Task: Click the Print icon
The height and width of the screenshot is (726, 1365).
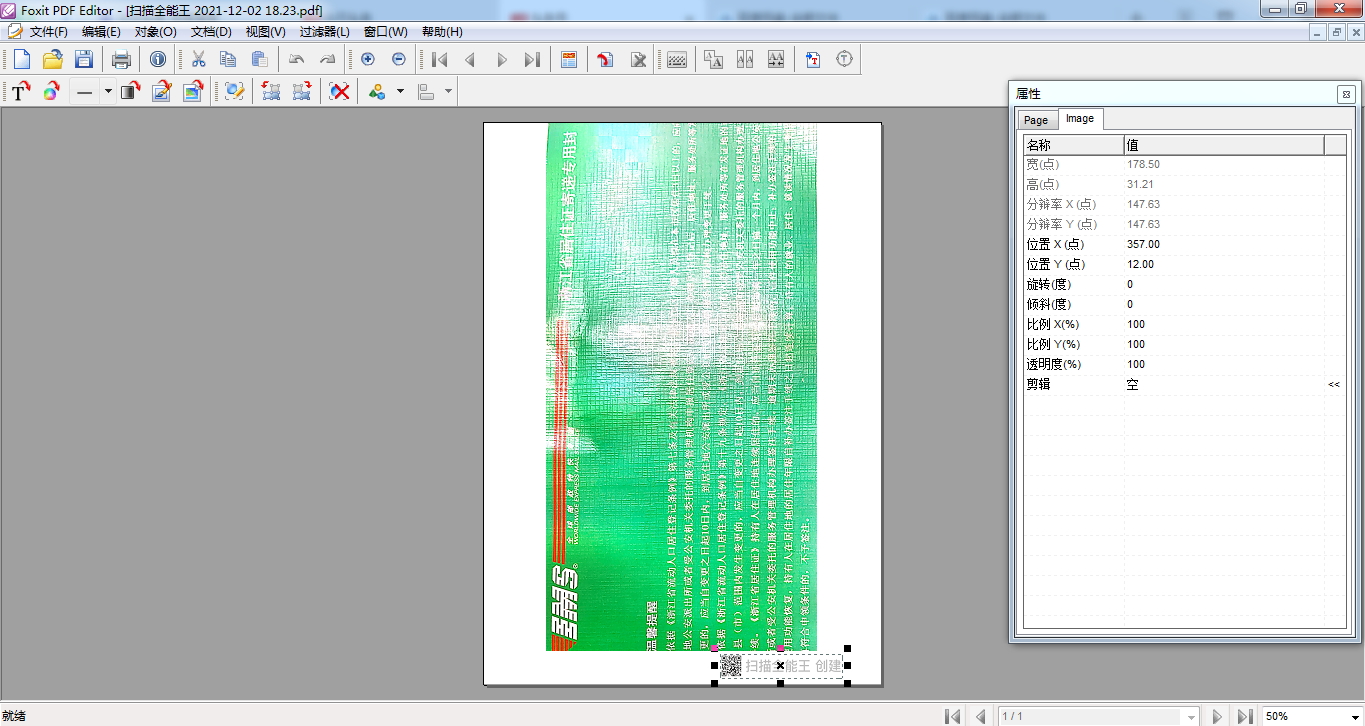Action: (121, 59)
